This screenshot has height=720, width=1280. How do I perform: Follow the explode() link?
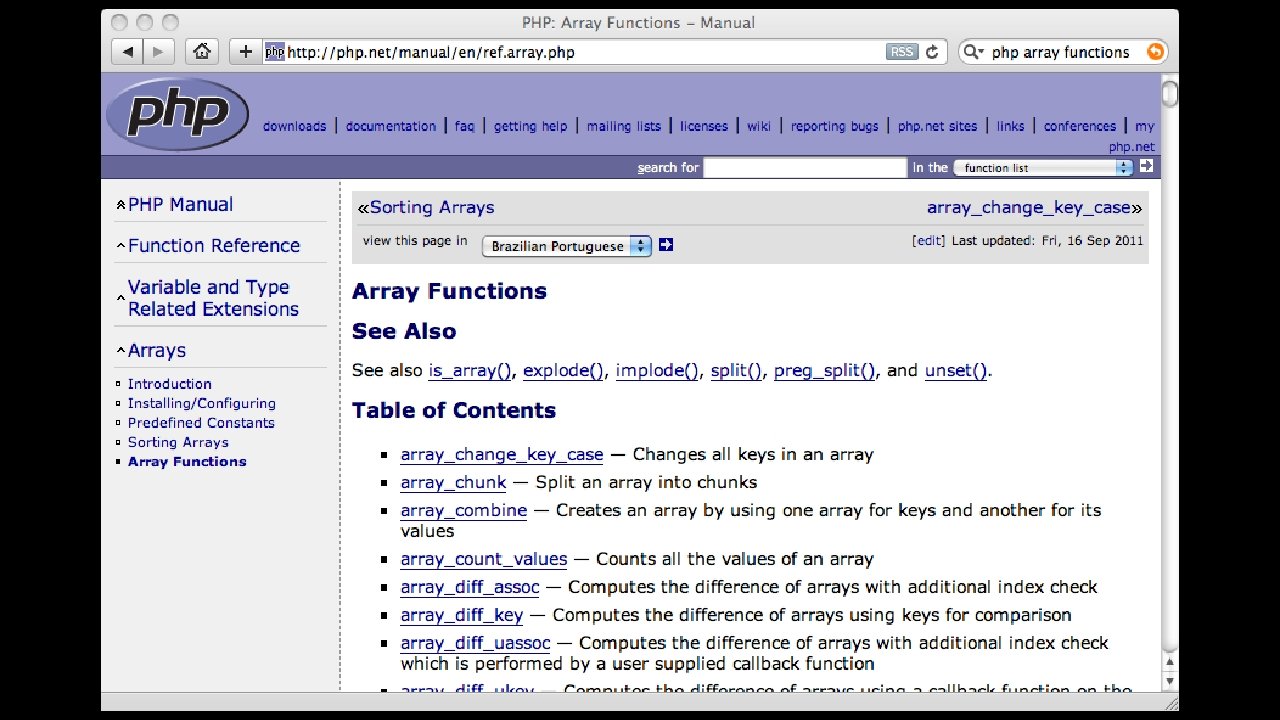click(562, 370)
